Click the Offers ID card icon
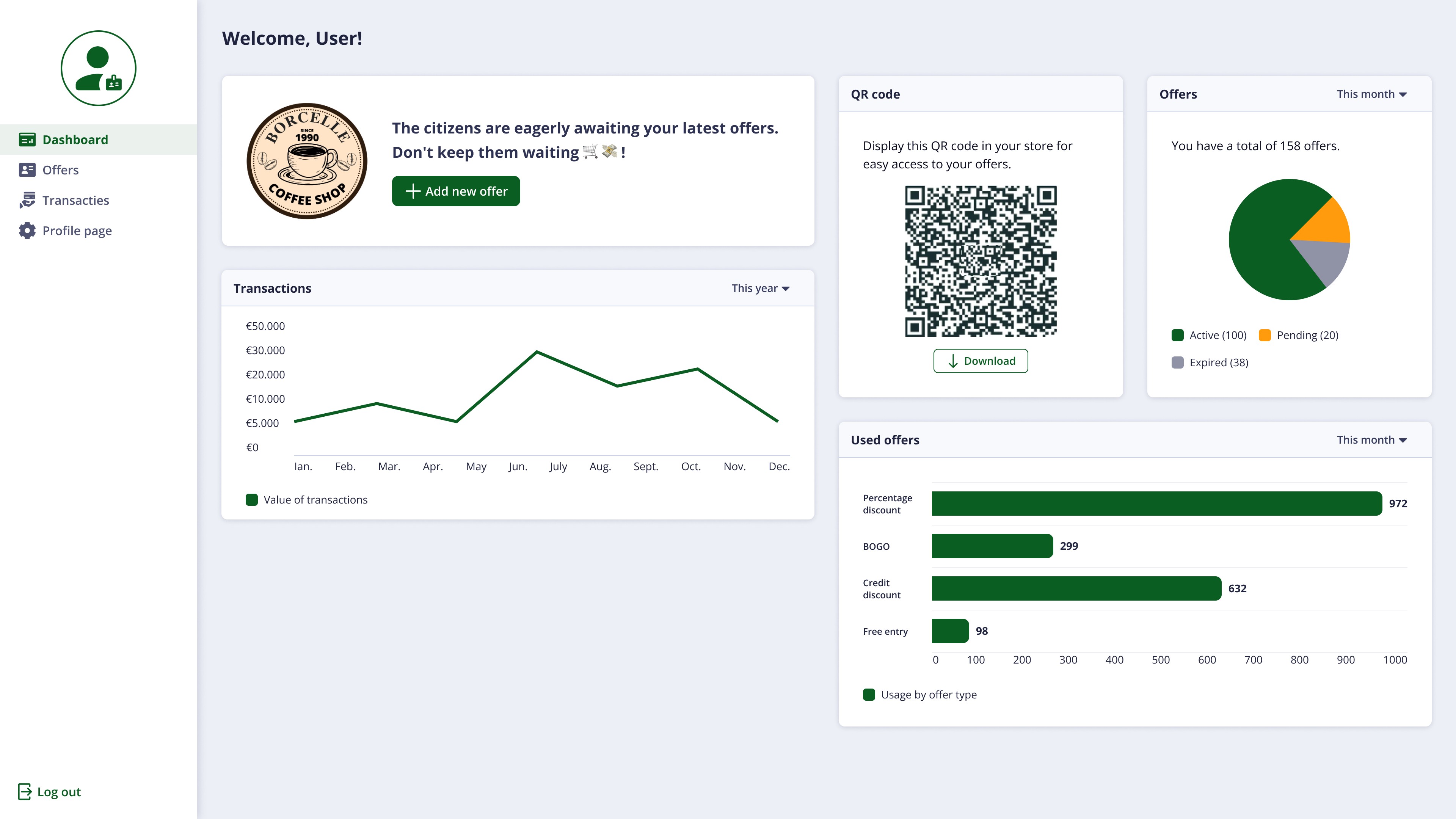This screenshot has width=1456, height=819. (27, 170)
